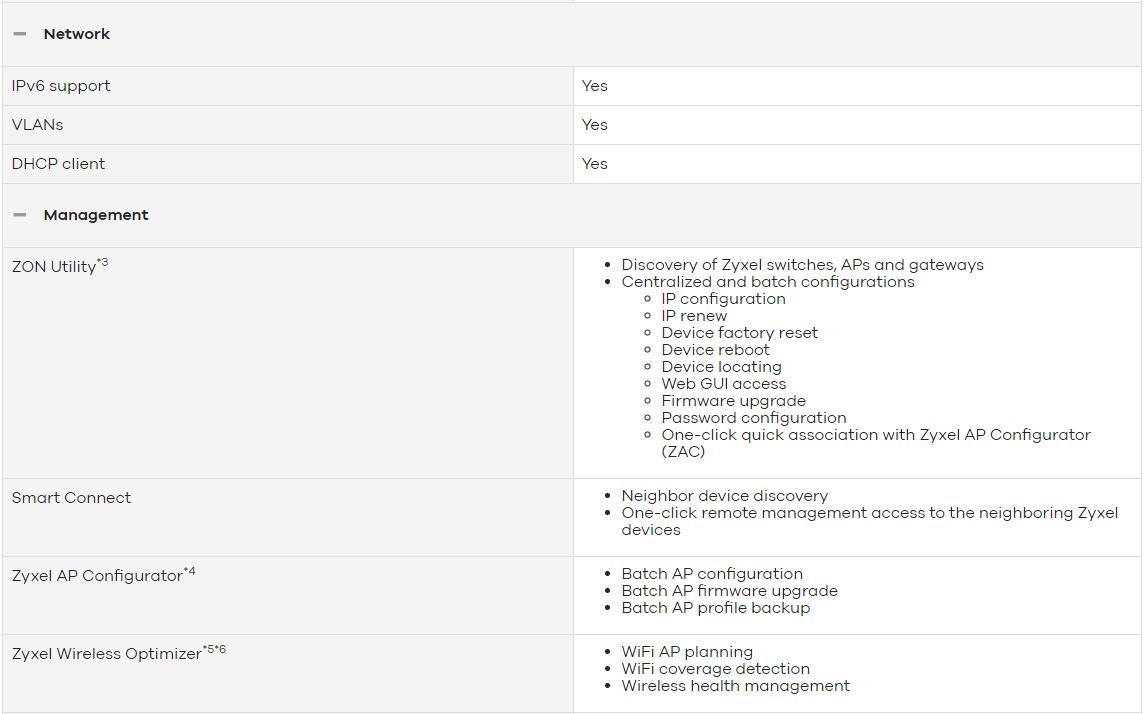Select 'Web GUI access' sub-item
The height and width of the screenshot is (714, 1145).
[x=724, y=383]
